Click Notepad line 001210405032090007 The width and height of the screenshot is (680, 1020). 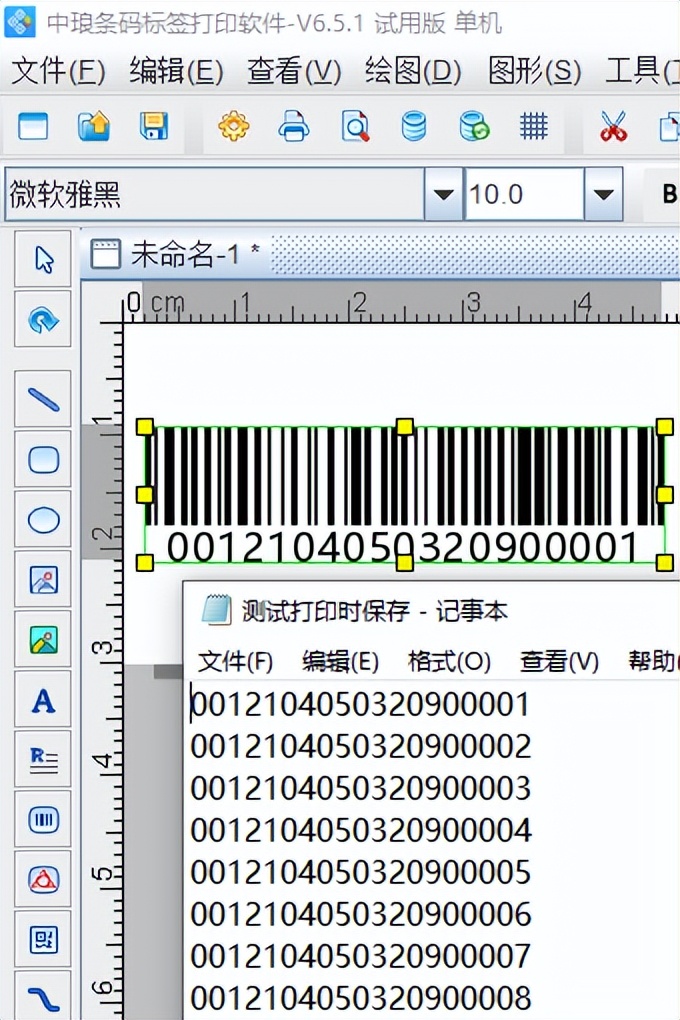[360, 956]
